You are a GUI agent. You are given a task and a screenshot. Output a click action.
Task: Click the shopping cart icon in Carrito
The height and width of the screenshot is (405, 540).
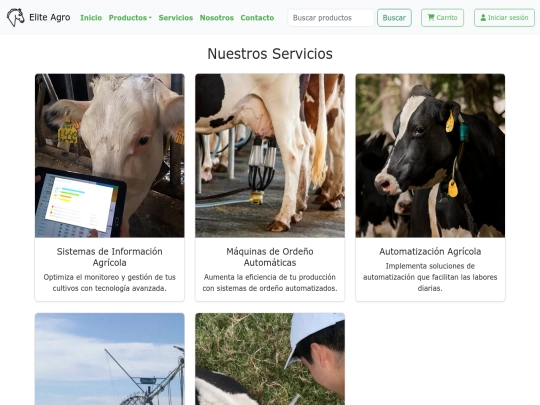point(431,17)
